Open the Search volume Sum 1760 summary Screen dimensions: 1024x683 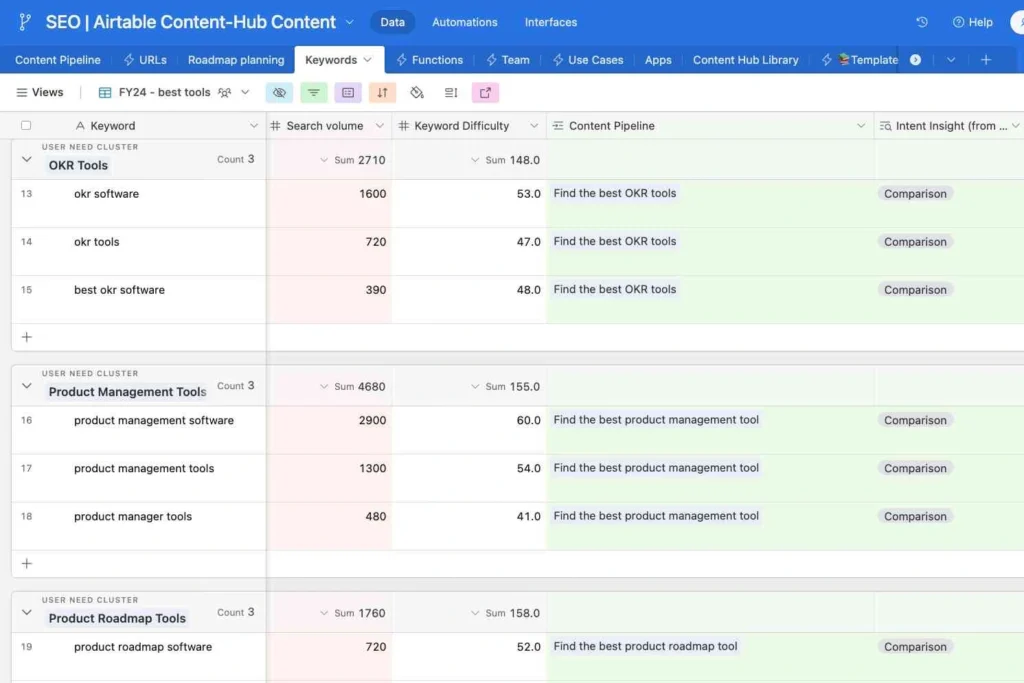click(x=353, y=613)
